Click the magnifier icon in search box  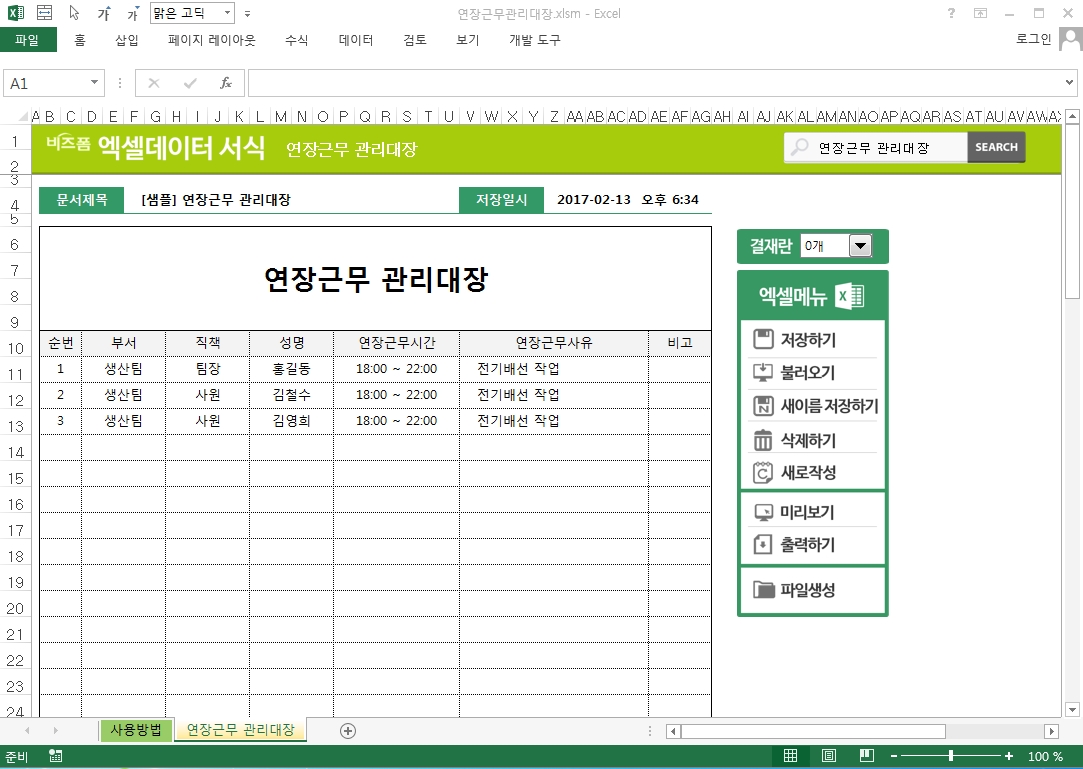pyautogui.click(x=799, y=147)
